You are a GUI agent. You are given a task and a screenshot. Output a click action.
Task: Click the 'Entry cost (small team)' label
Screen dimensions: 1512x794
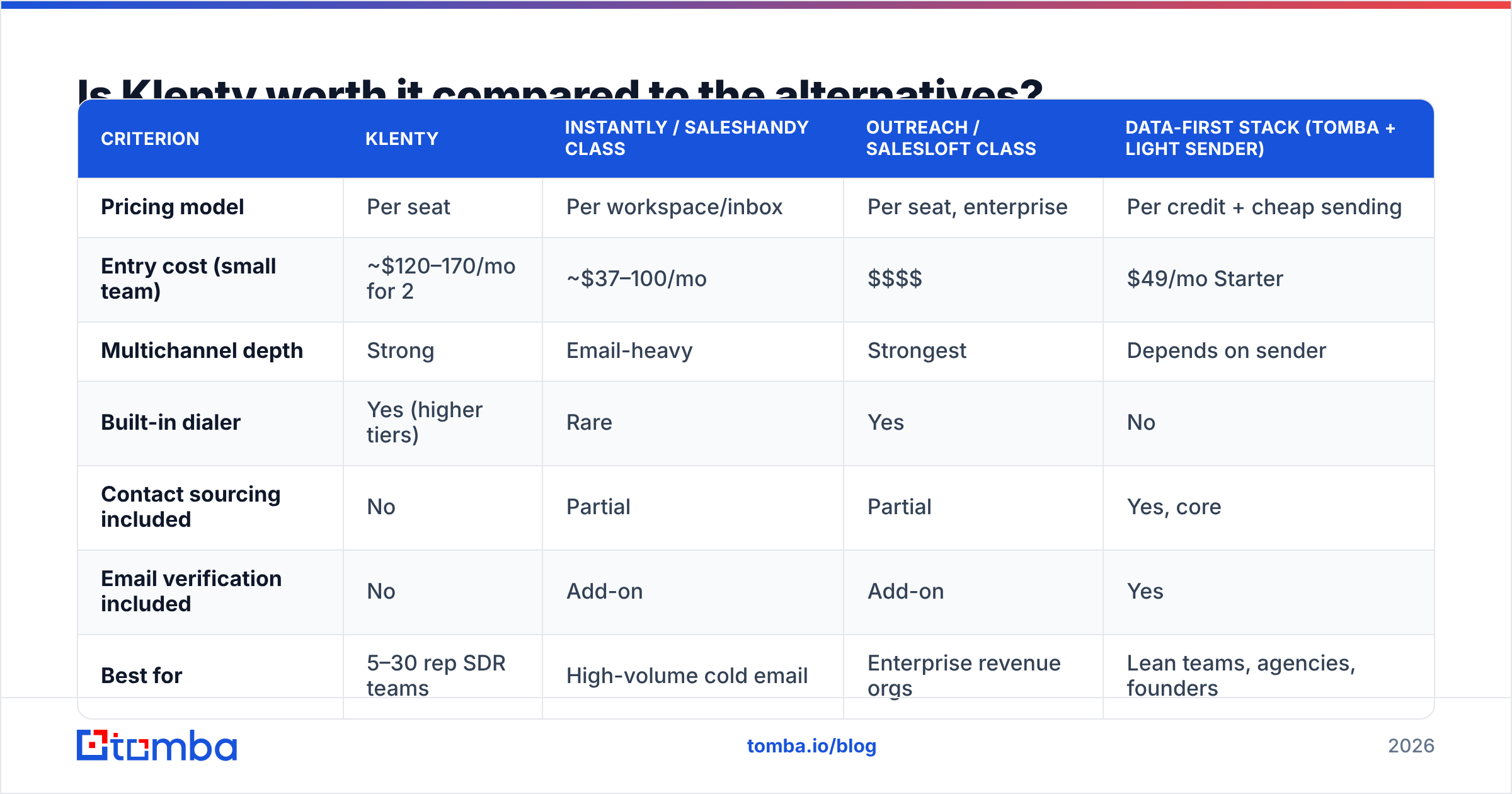[188, 279]
